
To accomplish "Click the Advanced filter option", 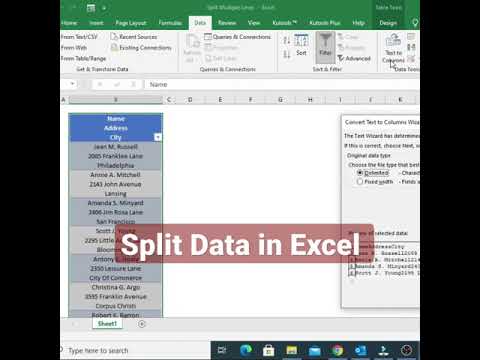I will (x=354, y=58).
